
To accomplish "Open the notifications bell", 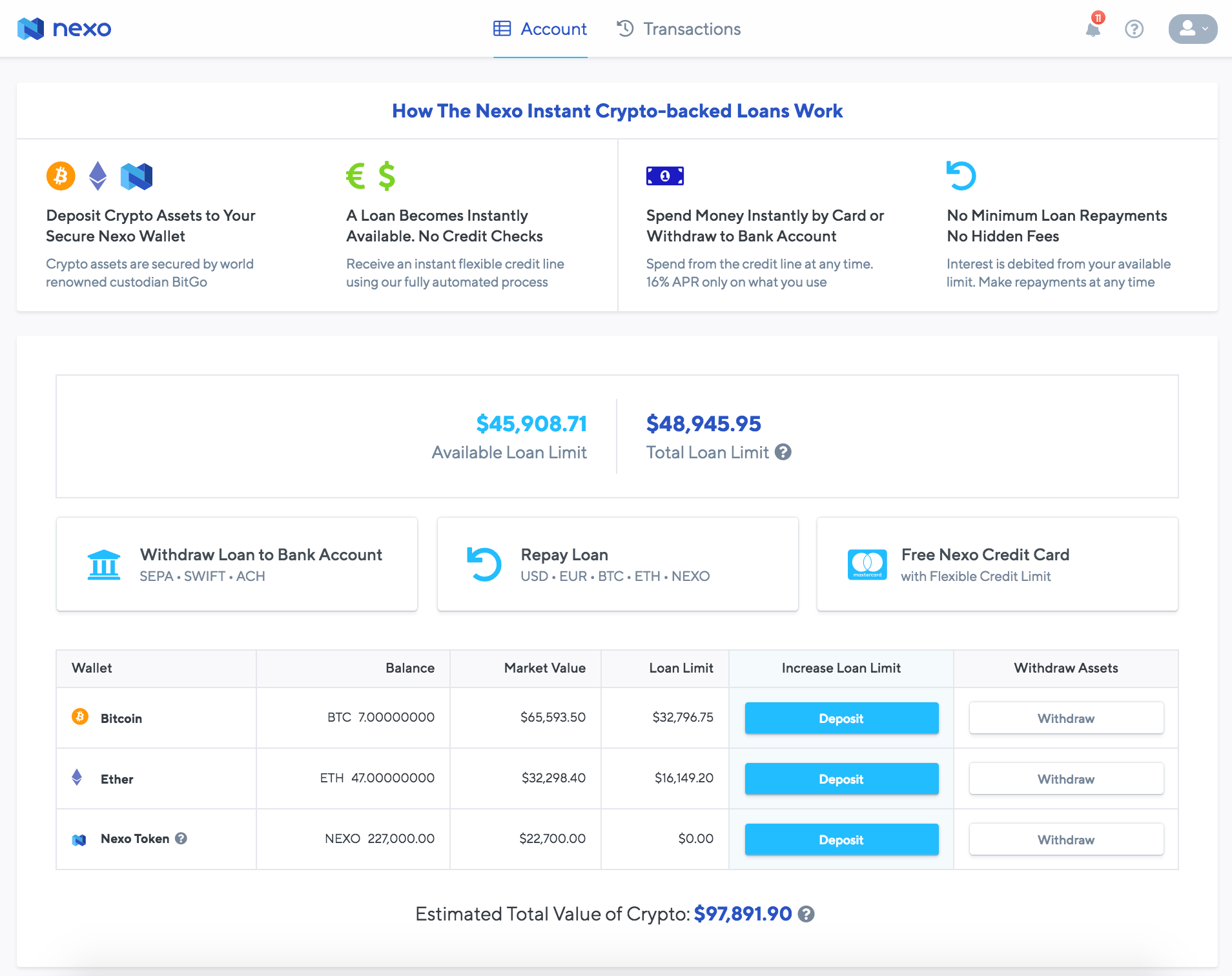I will coord(1093,28).
